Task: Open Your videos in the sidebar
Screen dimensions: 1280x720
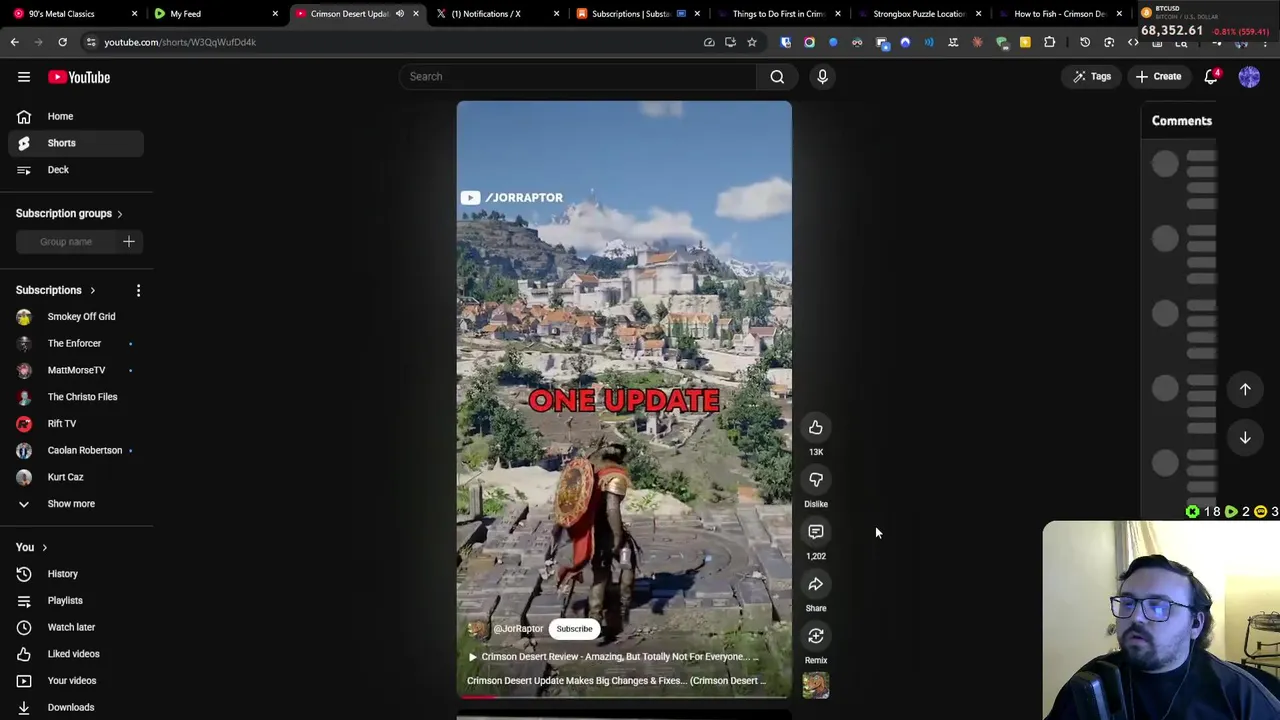Action: 76,681
